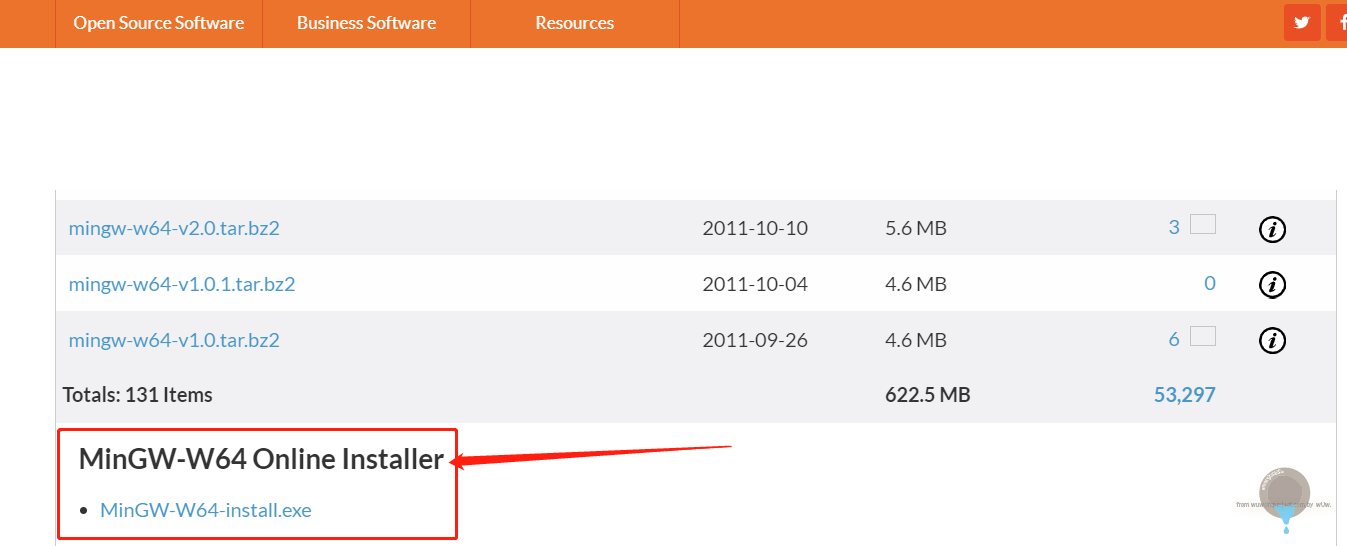
Task: Click the MinGW-W64 Online Installer heading
Action: click(261, 459)
